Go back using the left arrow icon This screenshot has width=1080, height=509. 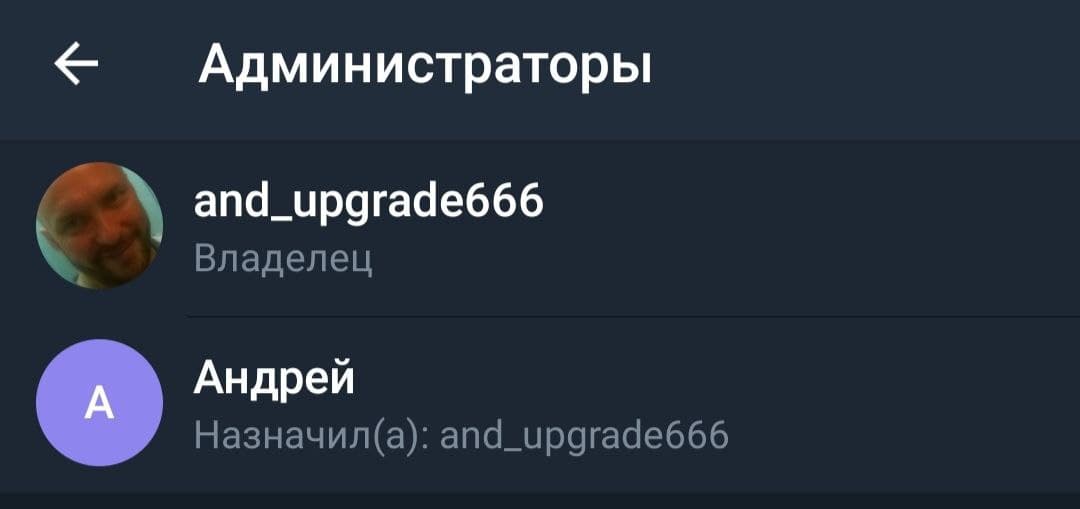tap(76, 63)
